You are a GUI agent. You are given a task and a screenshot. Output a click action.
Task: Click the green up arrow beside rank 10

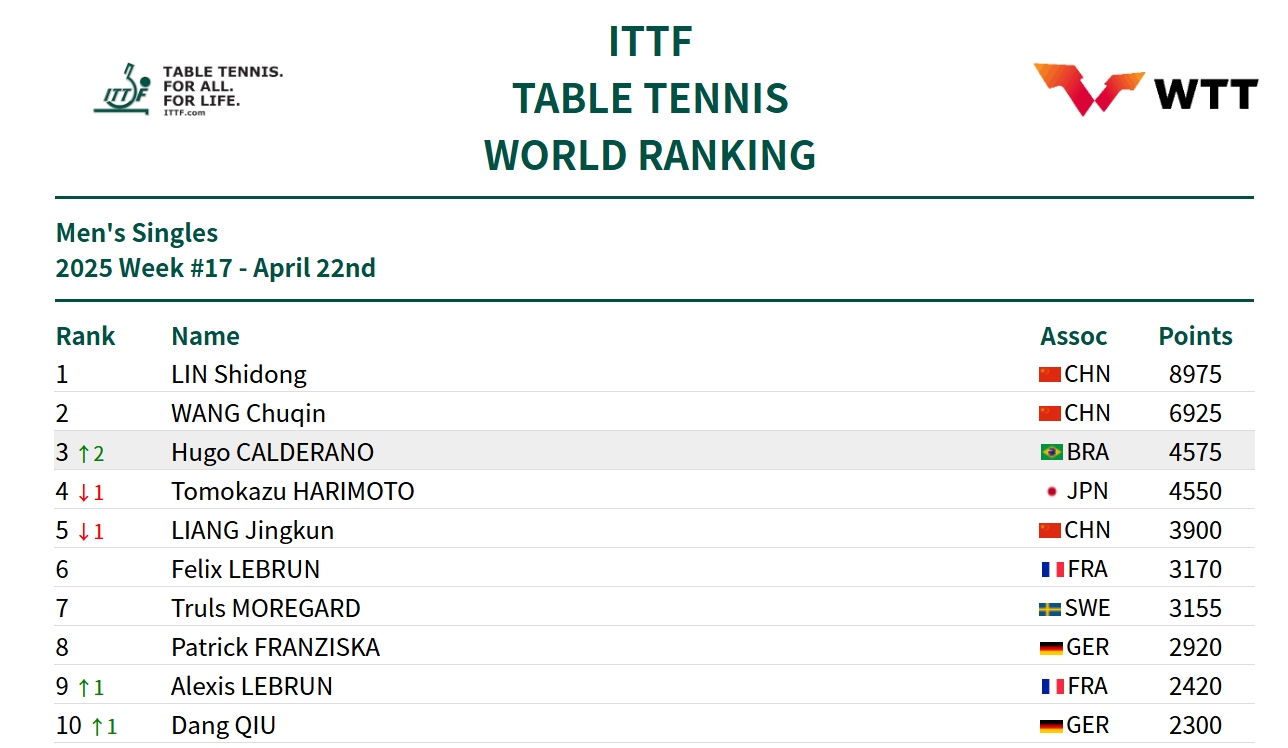click(x=97, y=726)
